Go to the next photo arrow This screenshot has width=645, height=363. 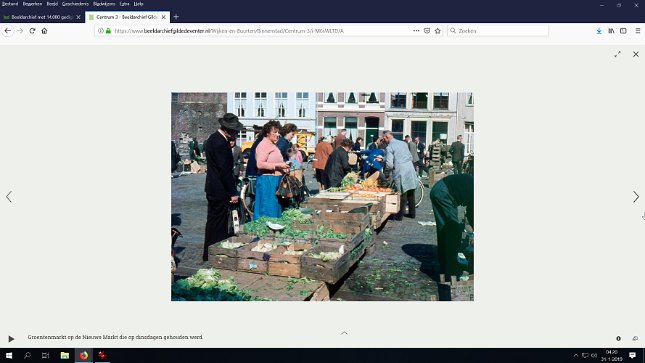click(x=636, y=197)
